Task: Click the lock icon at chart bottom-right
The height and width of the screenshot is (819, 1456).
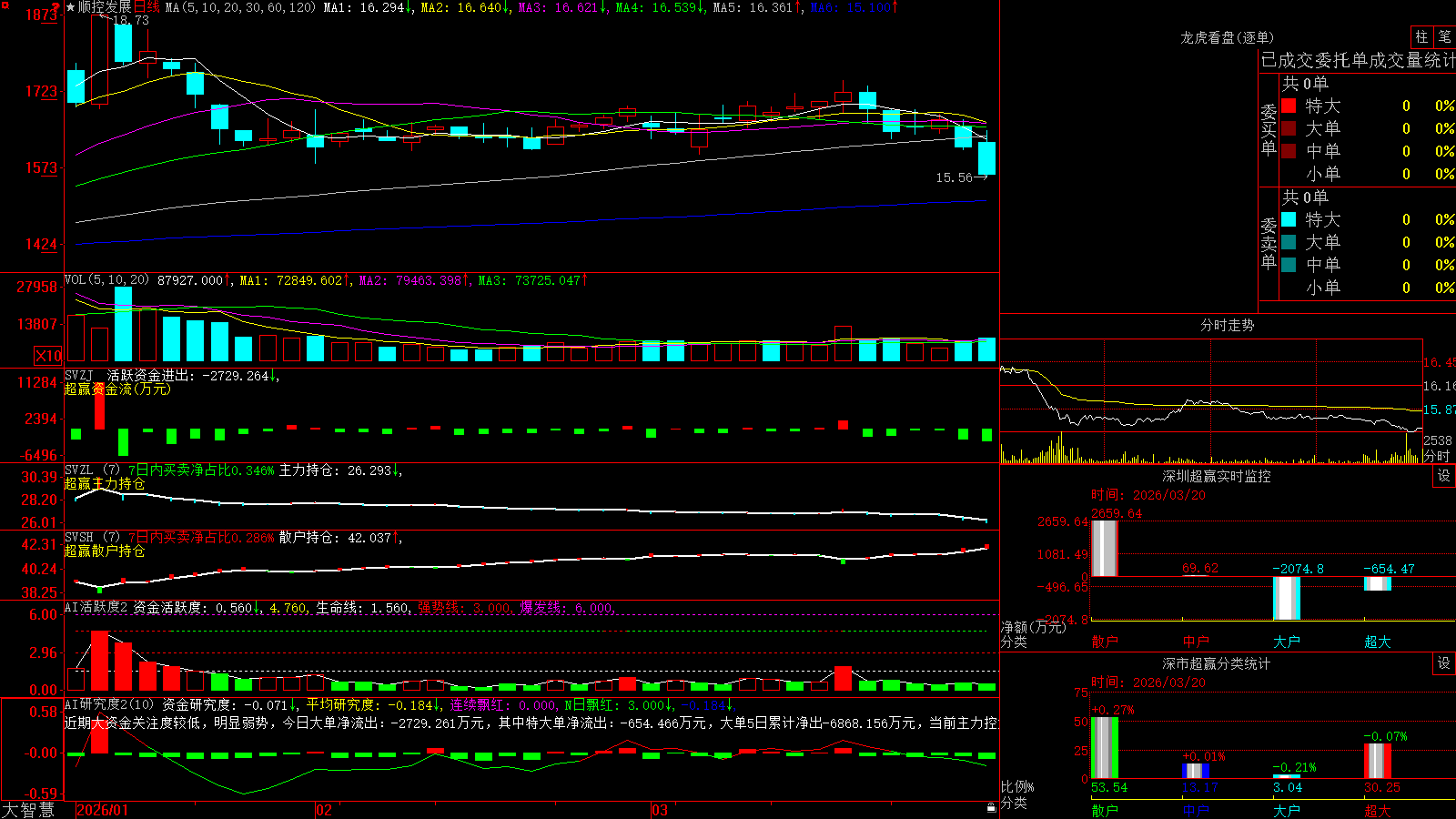Action: tap(992, 807)
